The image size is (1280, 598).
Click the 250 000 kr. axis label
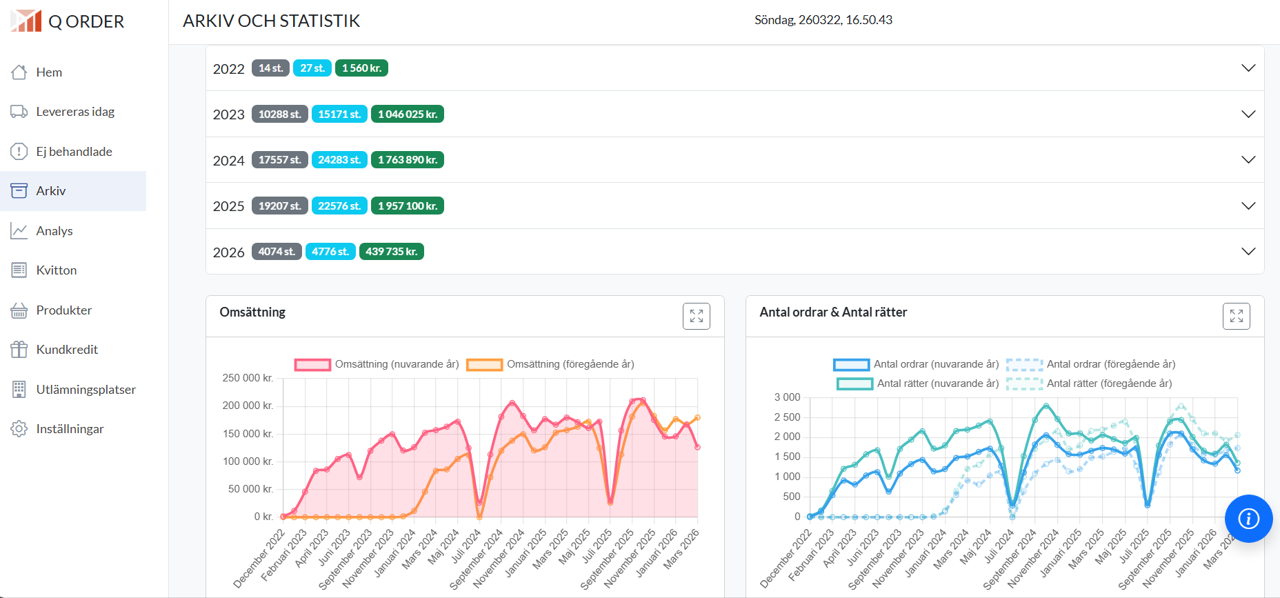coord(247,378)
